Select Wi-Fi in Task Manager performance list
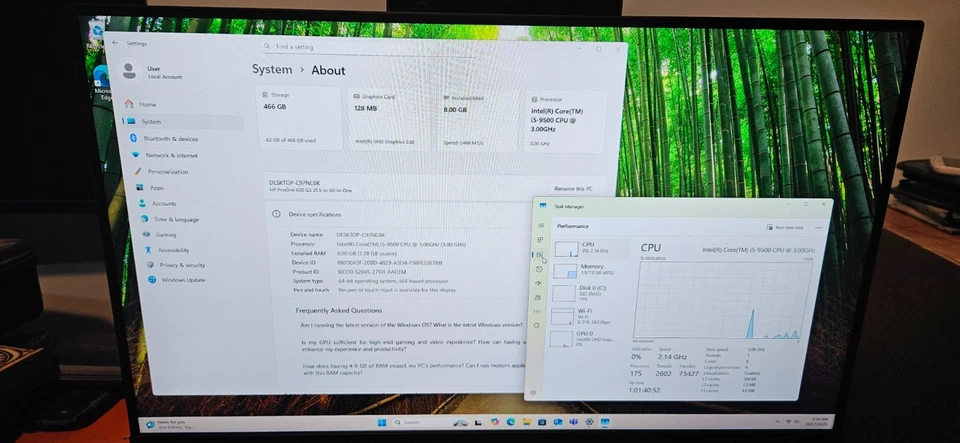960x443 pixels. pyautogui.click(x=585, y=316)
